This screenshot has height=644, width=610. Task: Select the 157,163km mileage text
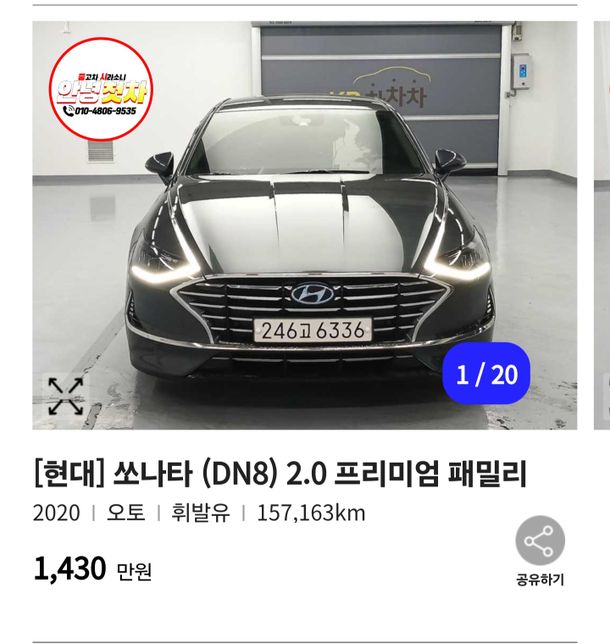pos(311,513)
